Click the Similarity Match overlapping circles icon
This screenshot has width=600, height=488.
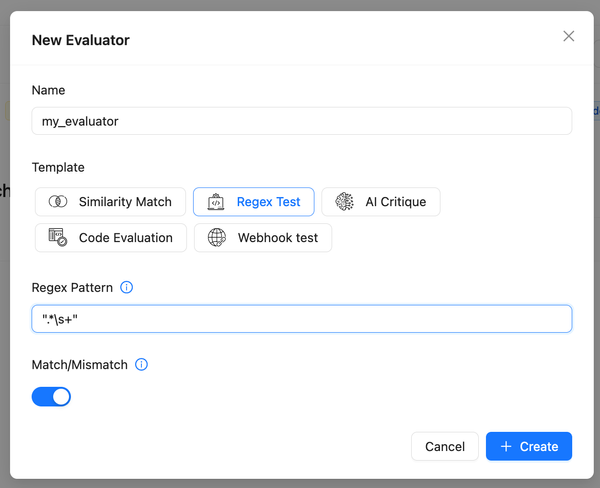click(x=57, y=202)
